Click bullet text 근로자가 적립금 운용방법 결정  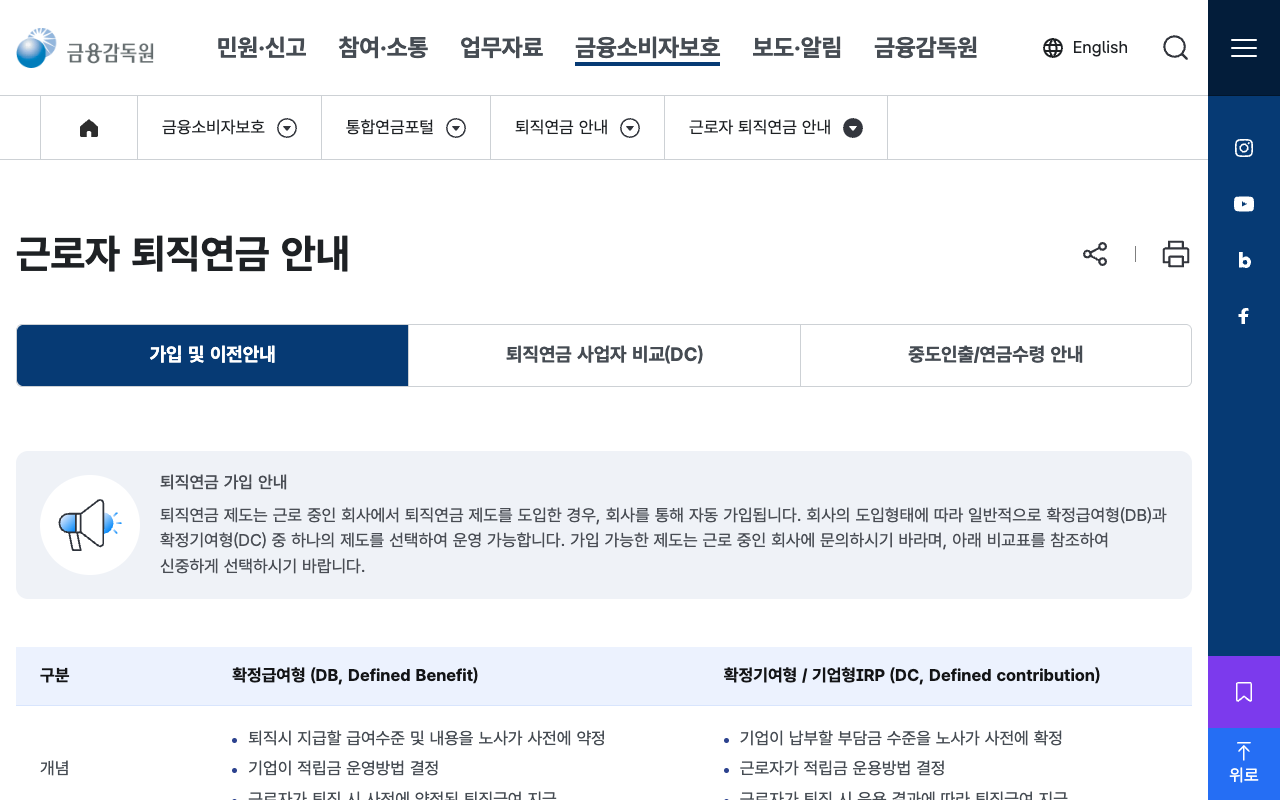coord(842,768)
